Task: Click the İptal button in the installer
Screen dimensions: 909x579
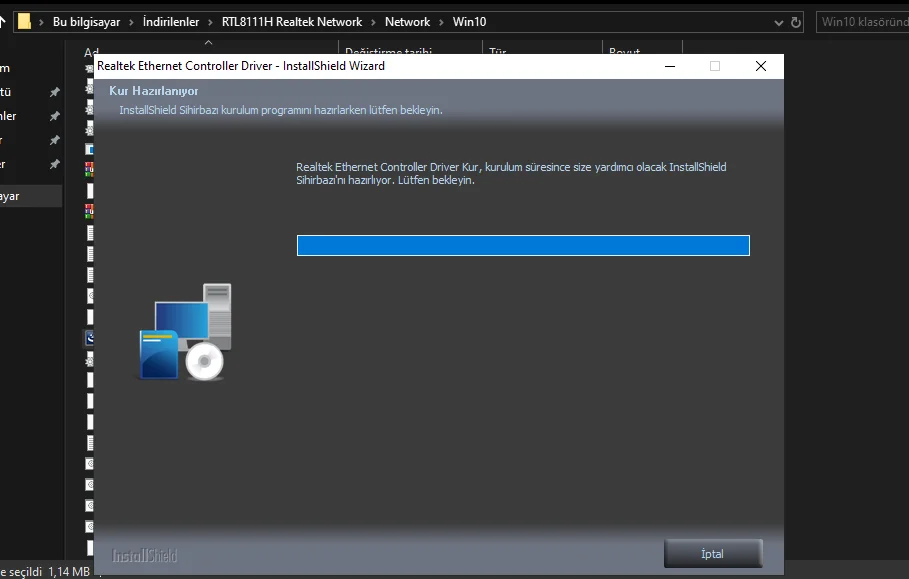Action: [712, 553]
